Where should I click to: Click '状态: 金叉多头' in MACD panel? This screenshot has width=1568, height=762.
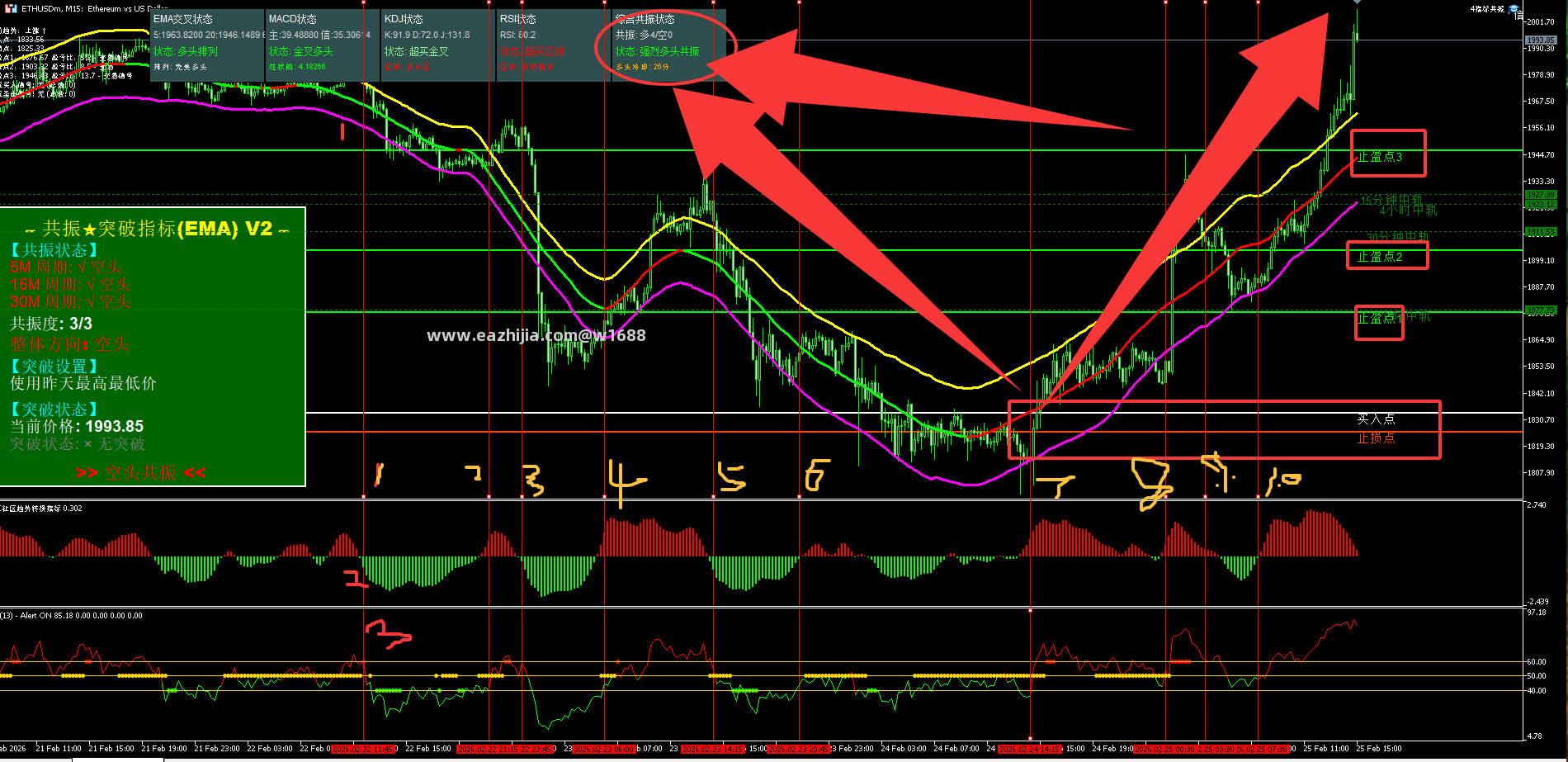[301, 51]
